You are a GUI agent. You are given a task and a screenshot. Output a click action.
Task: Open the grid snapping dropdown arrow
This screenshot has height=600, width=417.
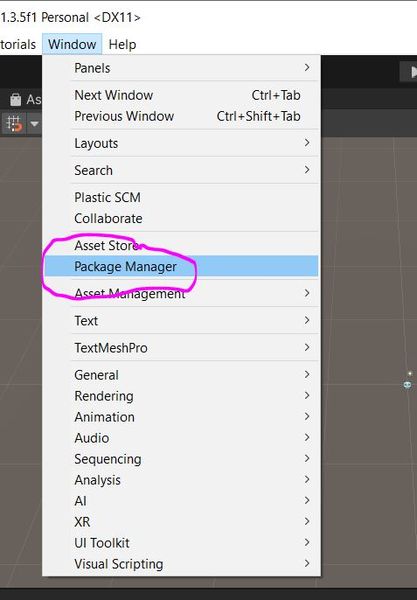[x=34, y=124]
